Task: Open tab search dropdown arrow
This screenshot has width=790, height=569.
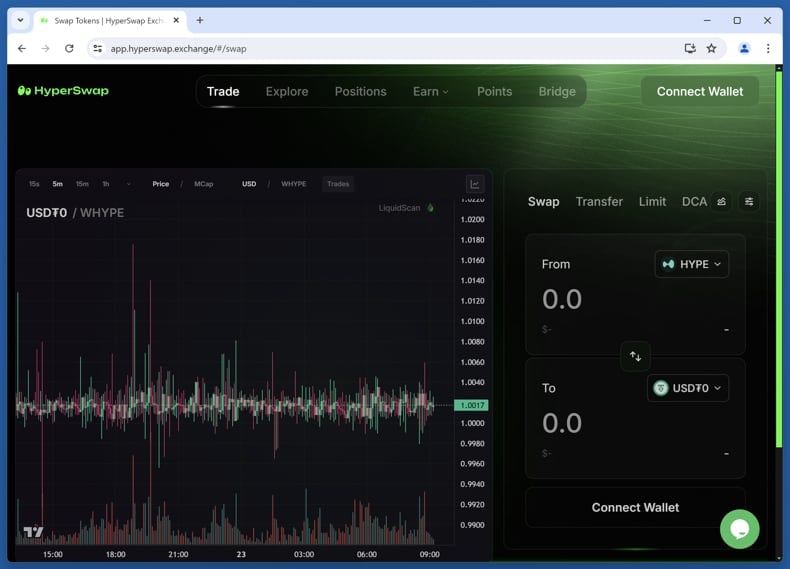Action: 20,20
